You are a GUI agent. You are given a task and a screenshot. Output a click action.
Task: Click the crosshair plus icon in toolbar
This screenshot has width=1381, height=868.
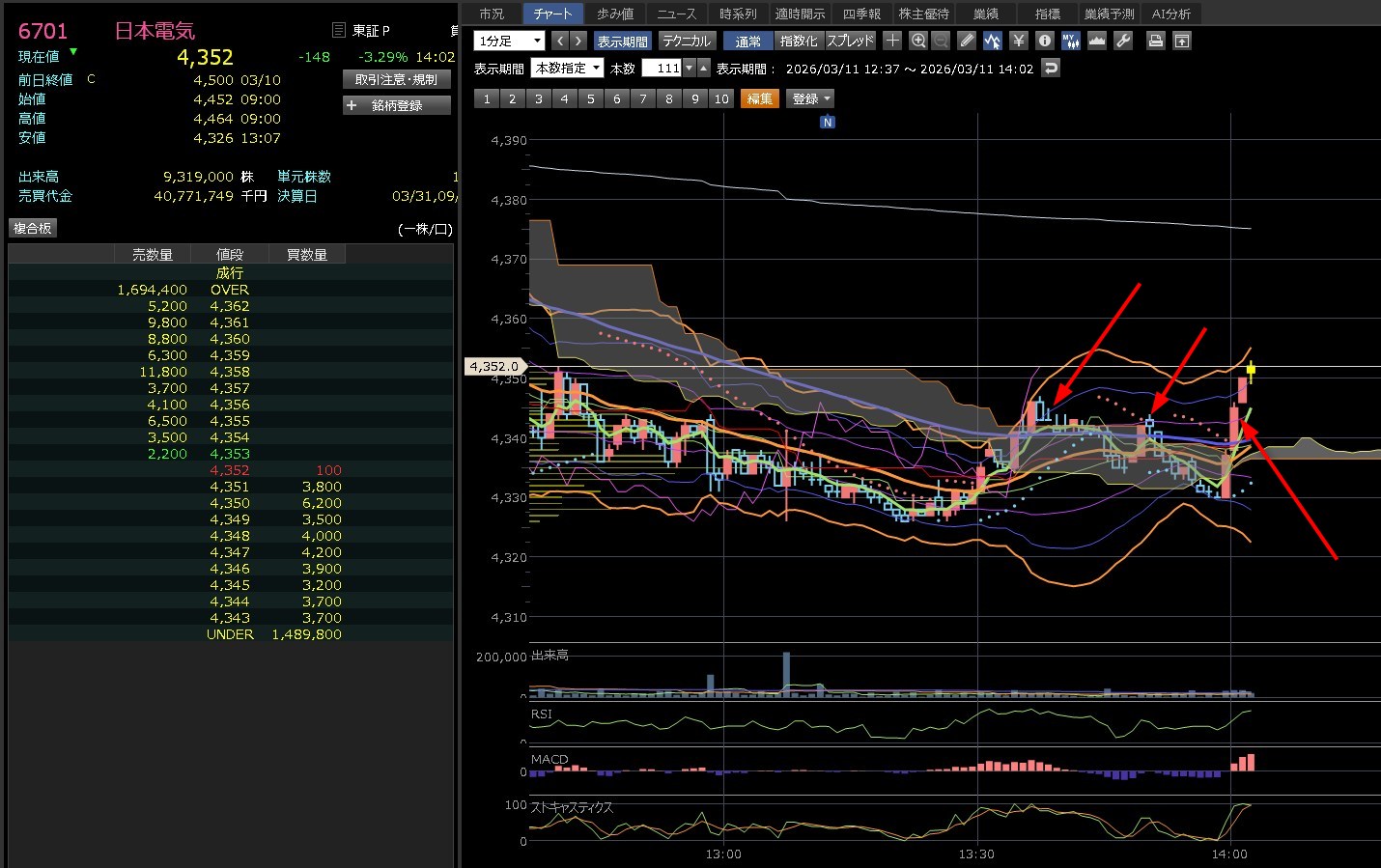(892, 41)
